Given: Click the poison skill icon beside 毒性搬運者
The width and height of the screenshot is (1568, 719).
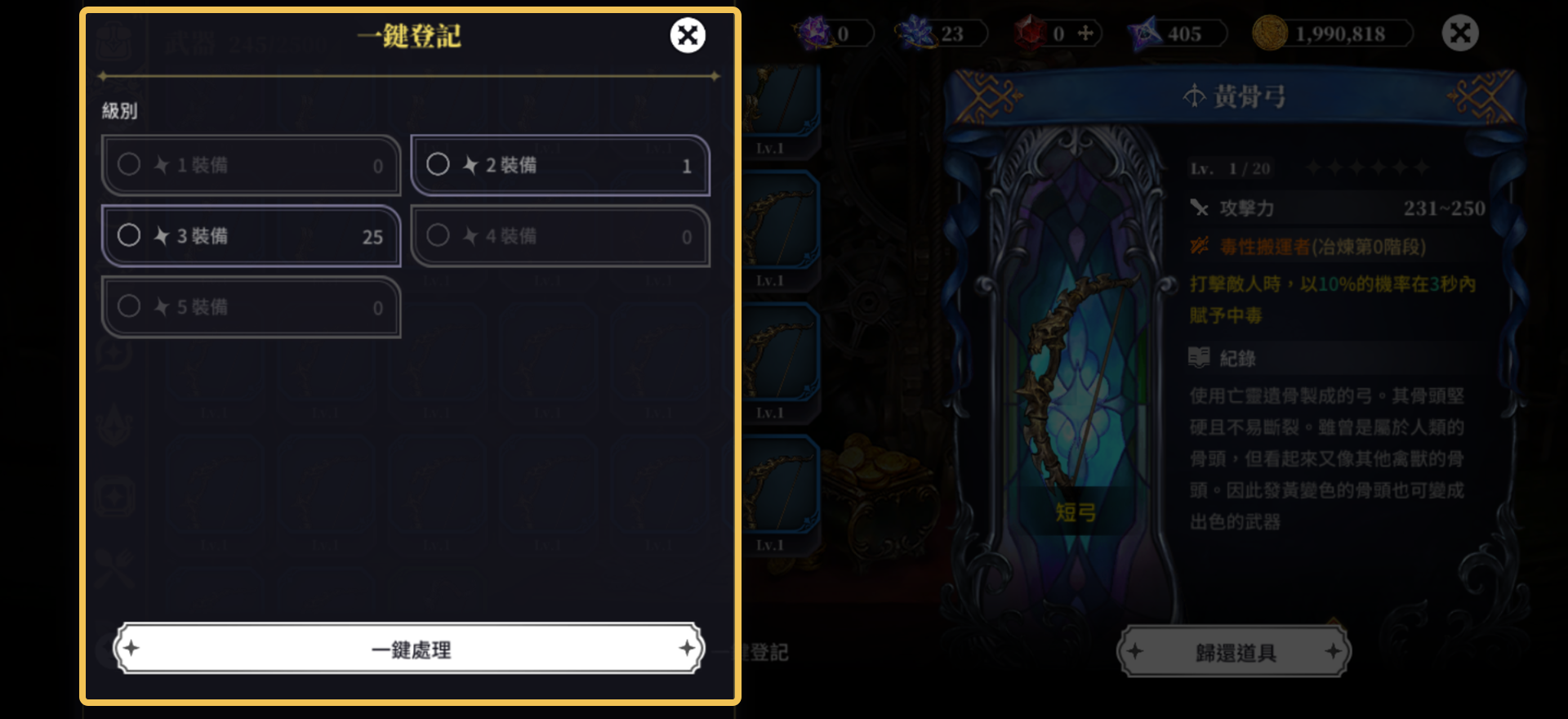Looking at the screenshot, I should point(1199,245).
